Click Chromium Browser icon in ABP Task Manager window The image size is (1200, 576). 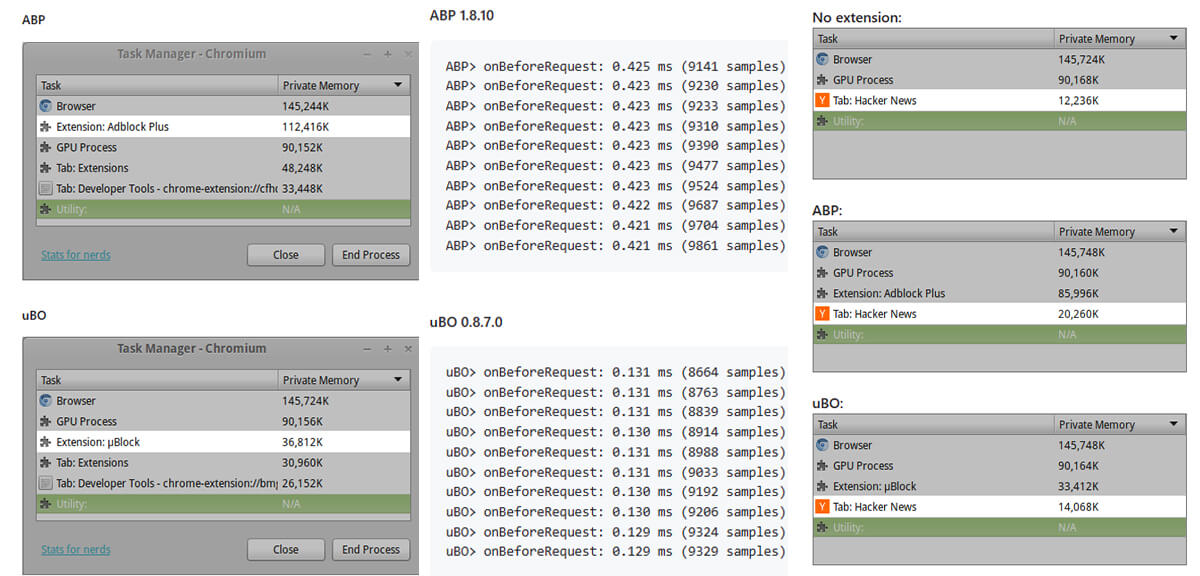pos(45,106)
